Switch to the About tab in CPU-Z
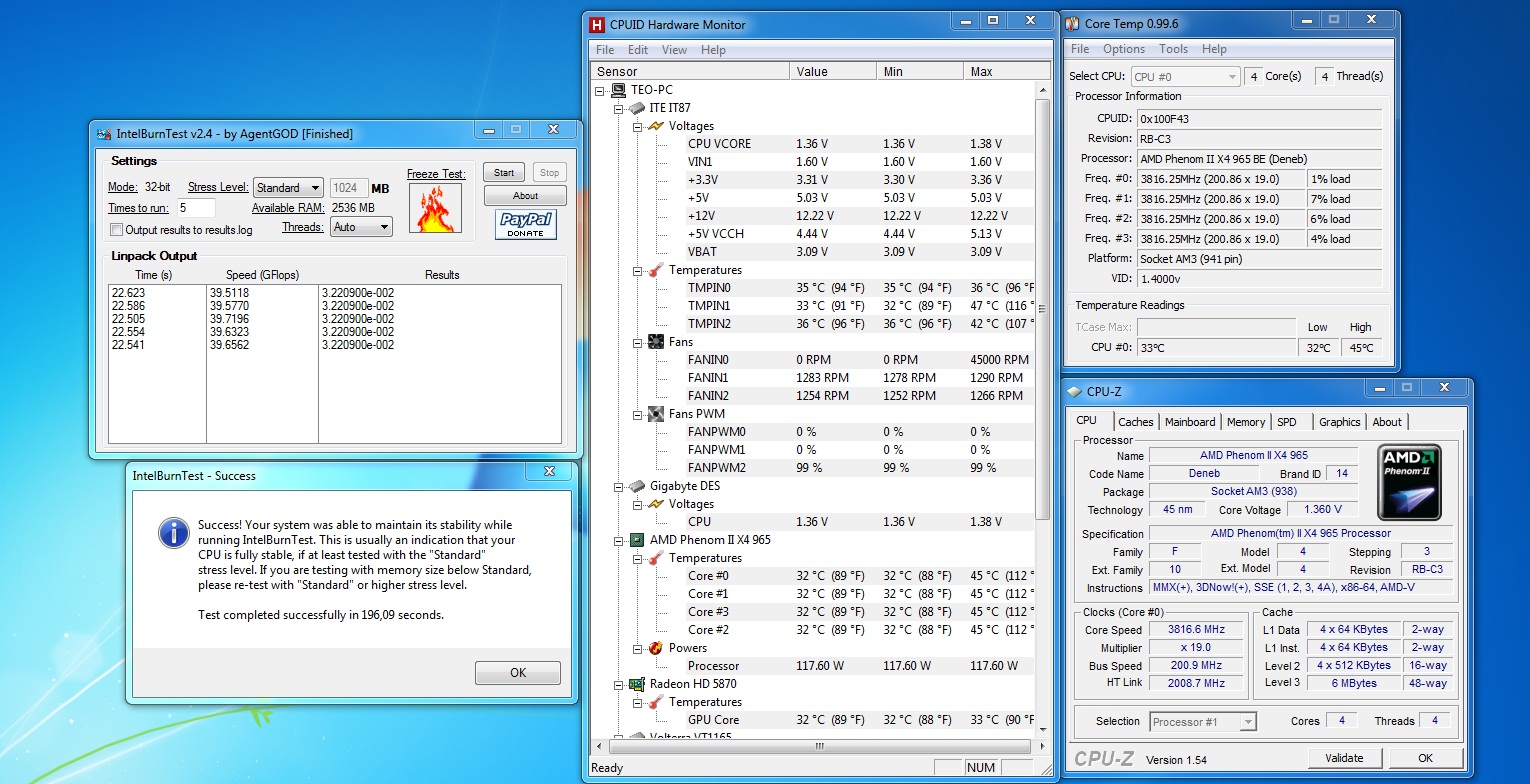Screen dimensions: 1530x784 point(1387,422)
